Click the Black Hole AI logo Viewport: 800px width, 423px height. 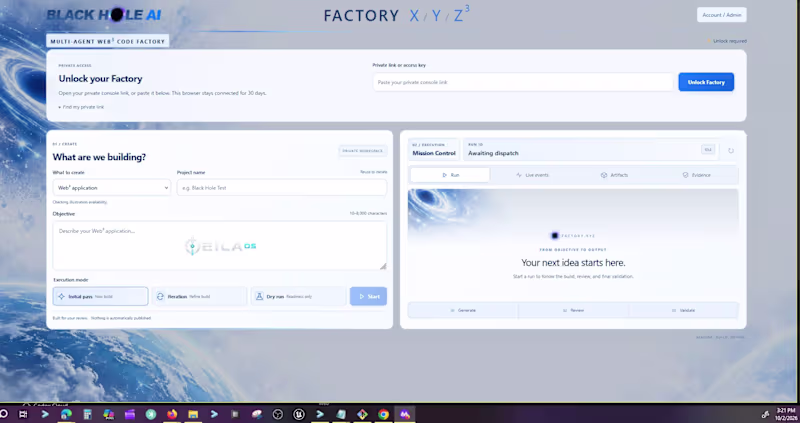104,15
